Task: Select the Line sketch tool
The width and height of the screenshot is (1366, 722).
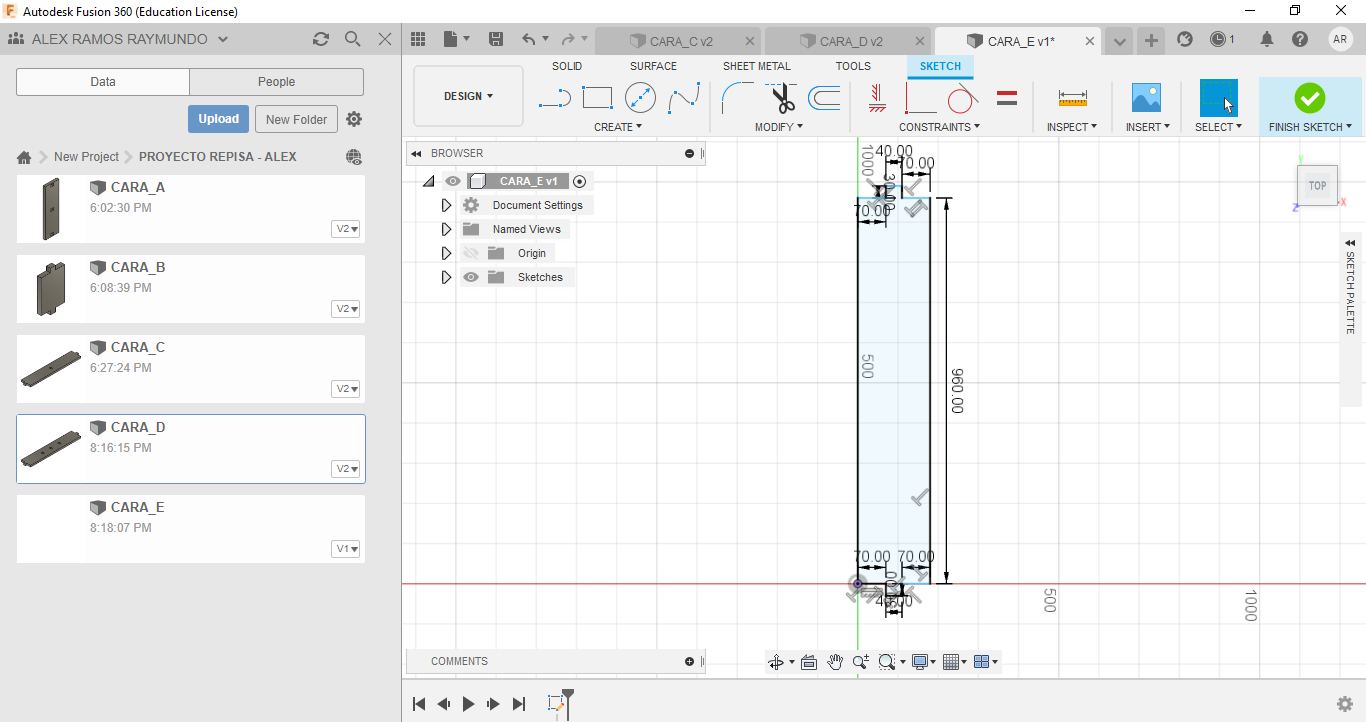Action: tap(554, 98)
